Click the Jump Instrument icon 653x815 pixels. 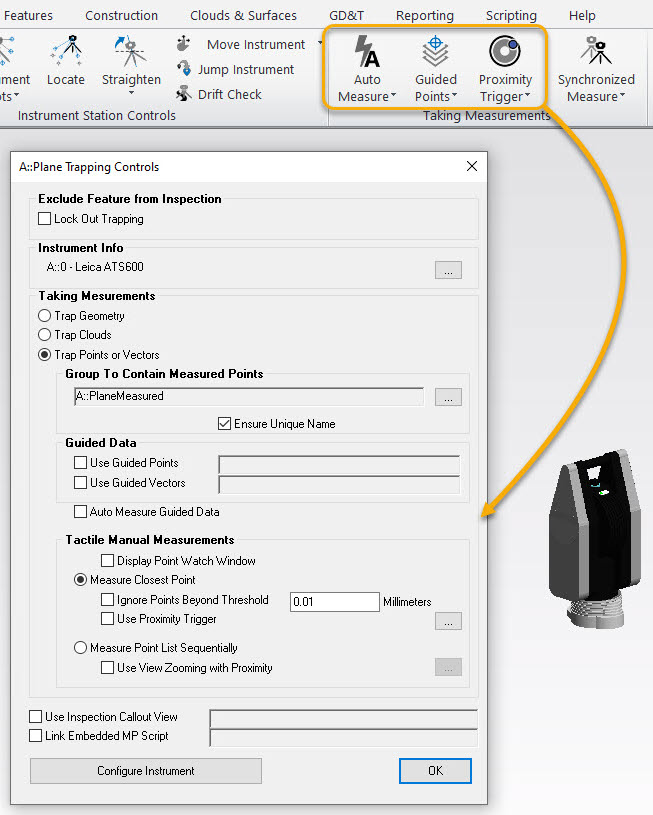coord(184,68)
